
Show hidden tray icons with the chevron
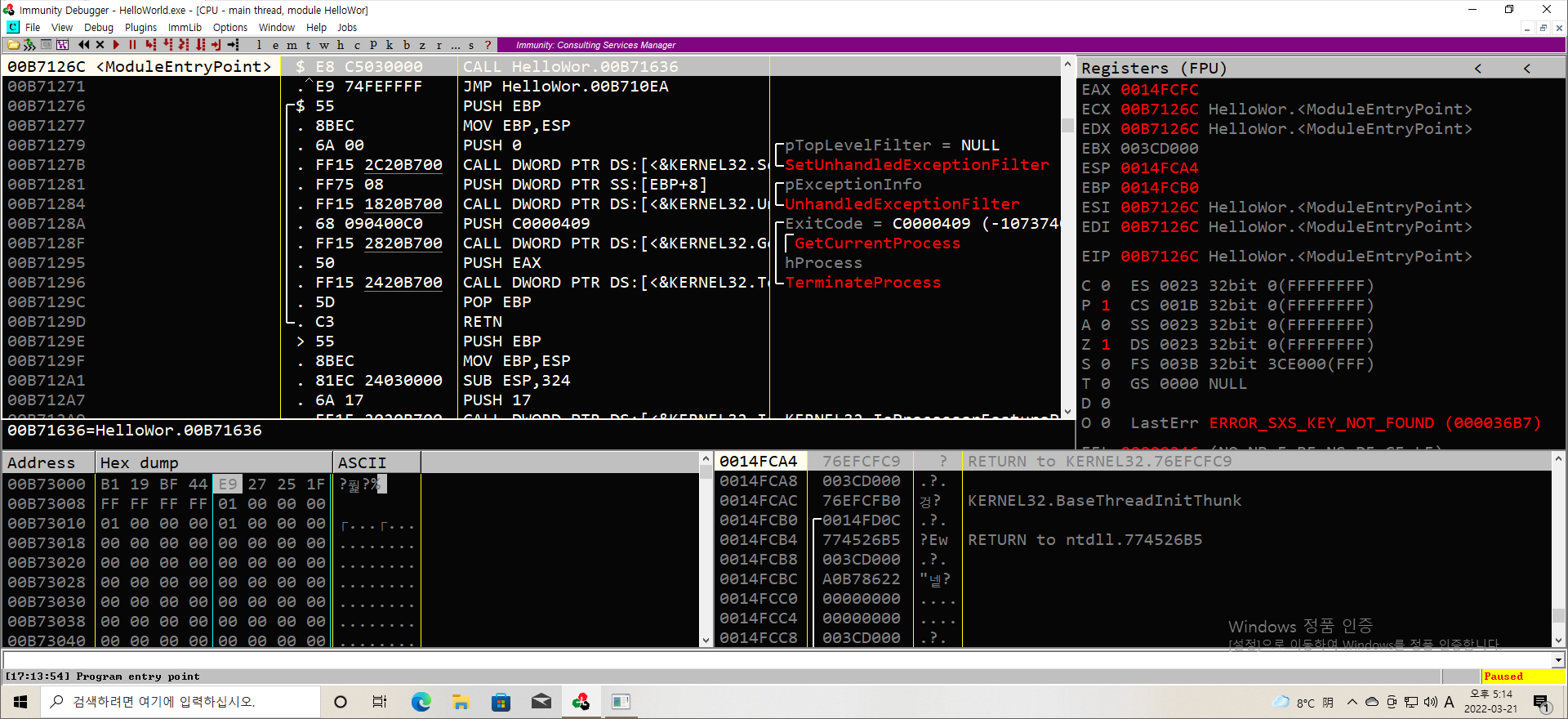pos(1352,702)
